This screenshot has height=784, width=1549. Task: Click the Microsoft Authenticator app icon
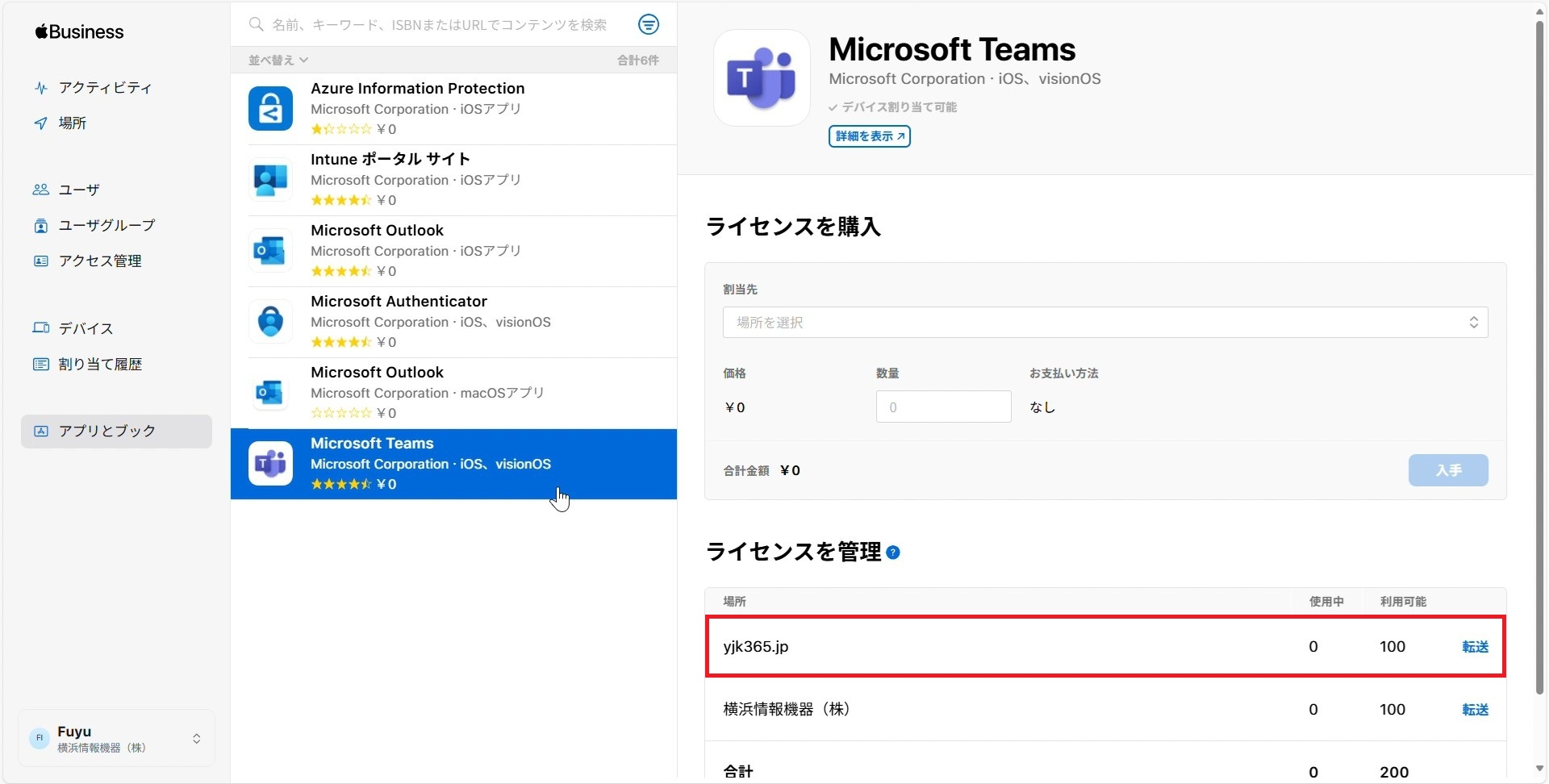[x=270, y=322]
